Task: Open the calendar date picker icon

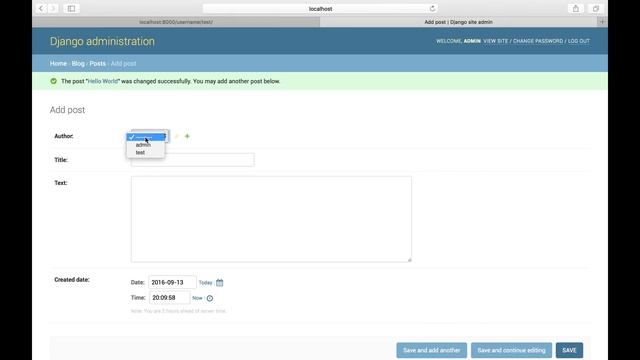Action: [220, 282]
